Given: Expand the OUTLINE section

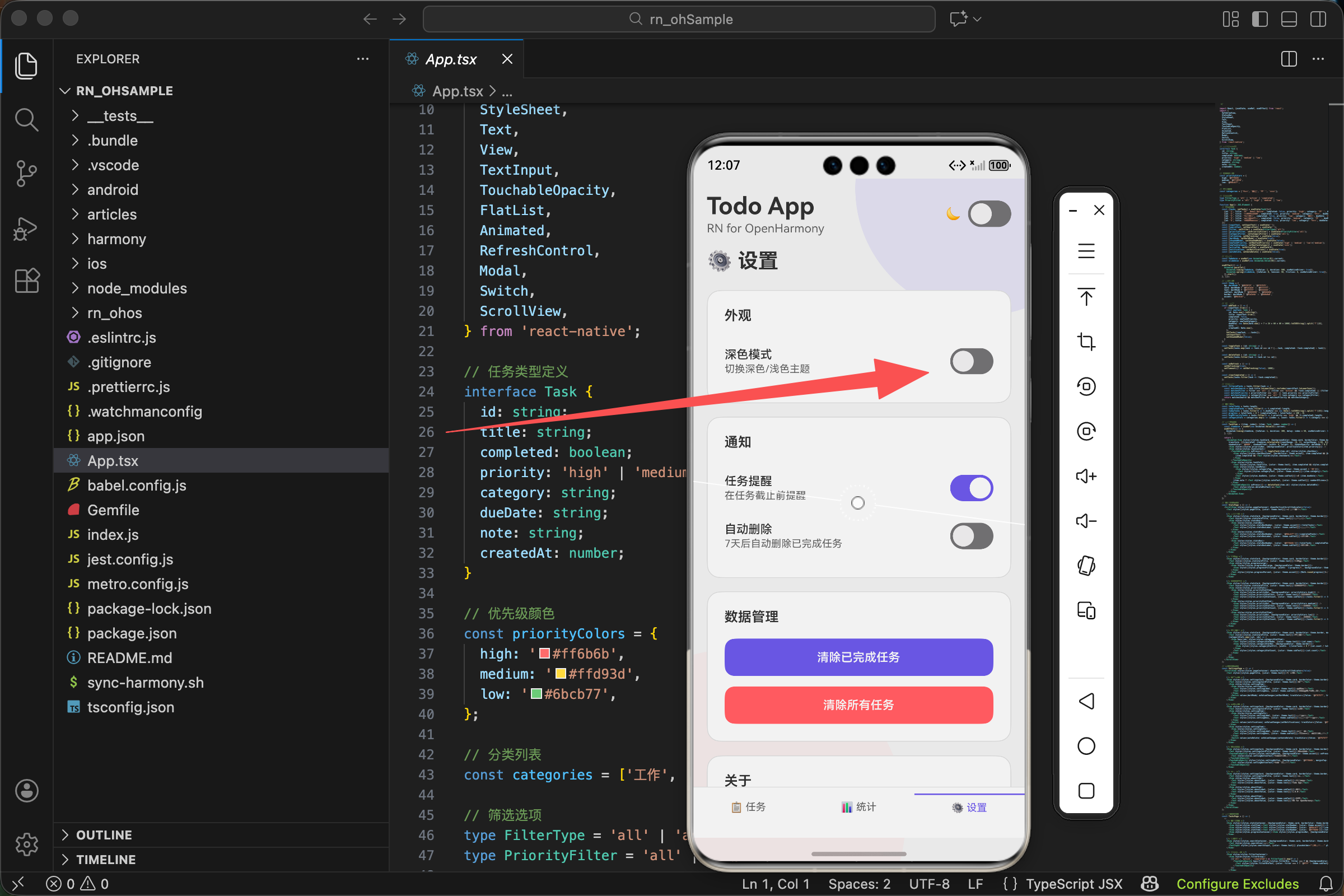Looking at the screenshot, I should pyautogui.click(x=104, y=835).
